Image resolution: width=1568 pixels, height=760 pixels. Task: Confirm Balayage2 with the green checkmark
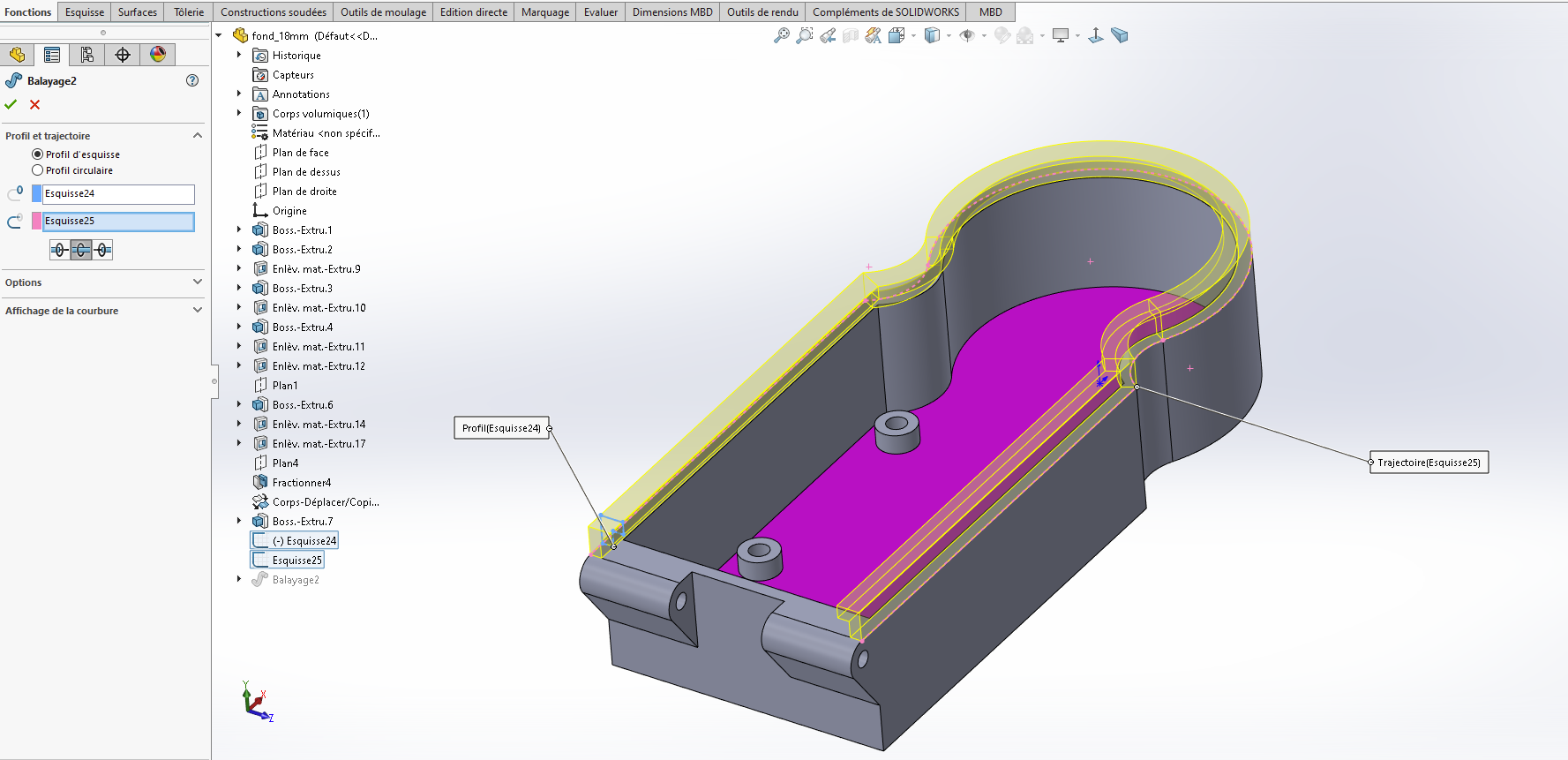pos(11,104)
